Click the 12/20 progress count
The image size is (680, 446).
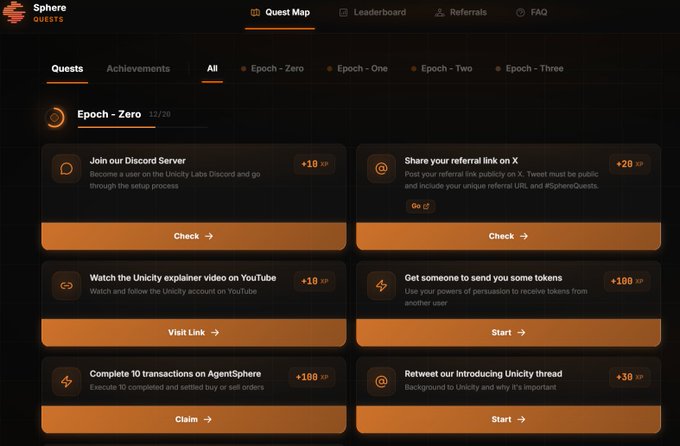pos(160,115)
